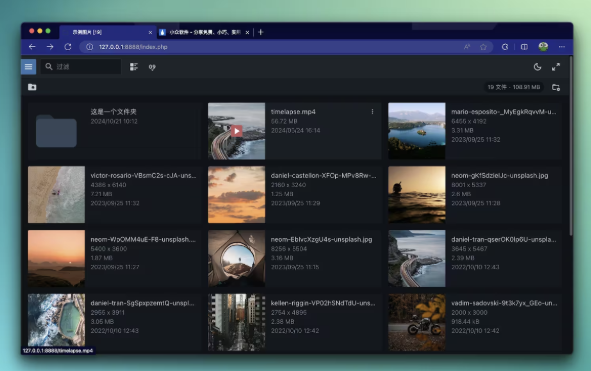The width and height of the screenshot is (591, 371).
Task: Enter fullscreen with expand arrows icon
Action: [x=556, y=67]
